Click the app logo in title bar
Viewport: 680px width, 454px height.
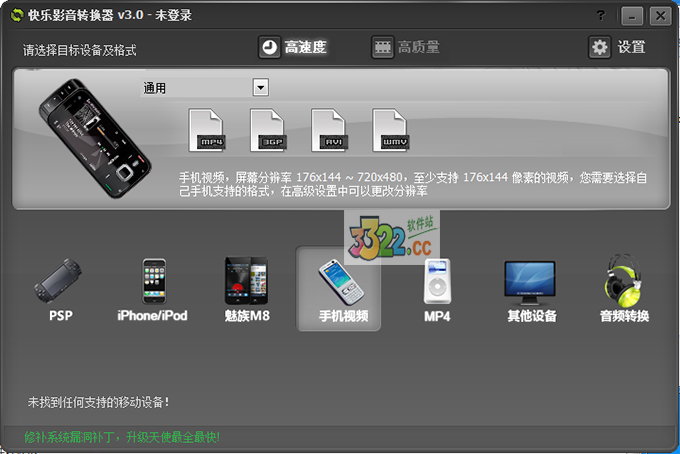click(17, 15)
